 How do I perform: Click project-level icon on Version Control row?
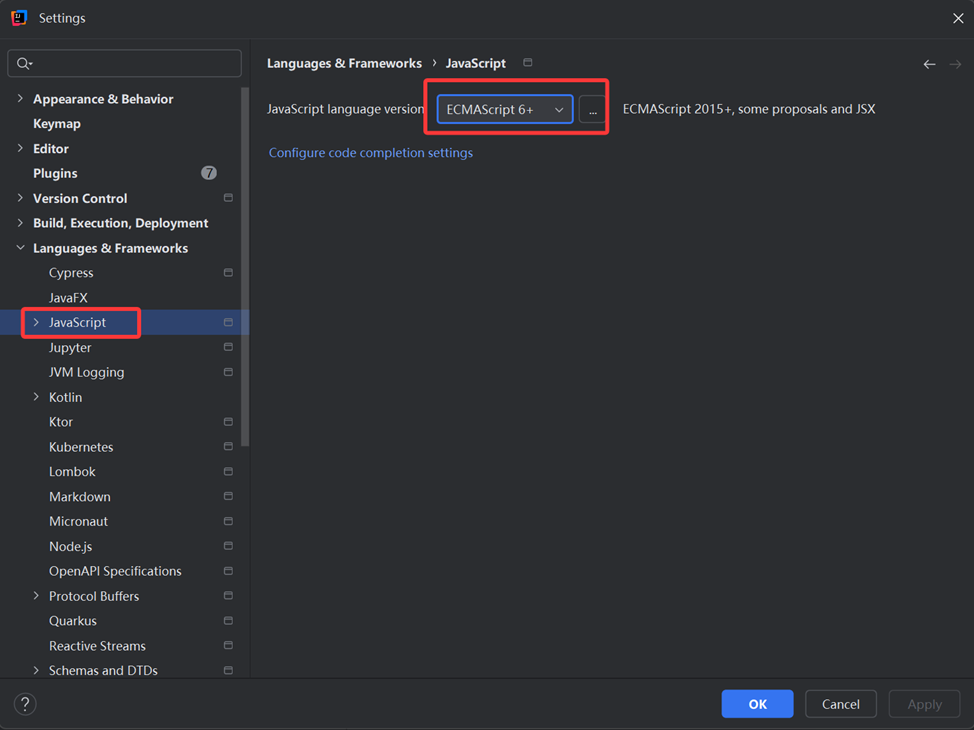pos(228,198)
